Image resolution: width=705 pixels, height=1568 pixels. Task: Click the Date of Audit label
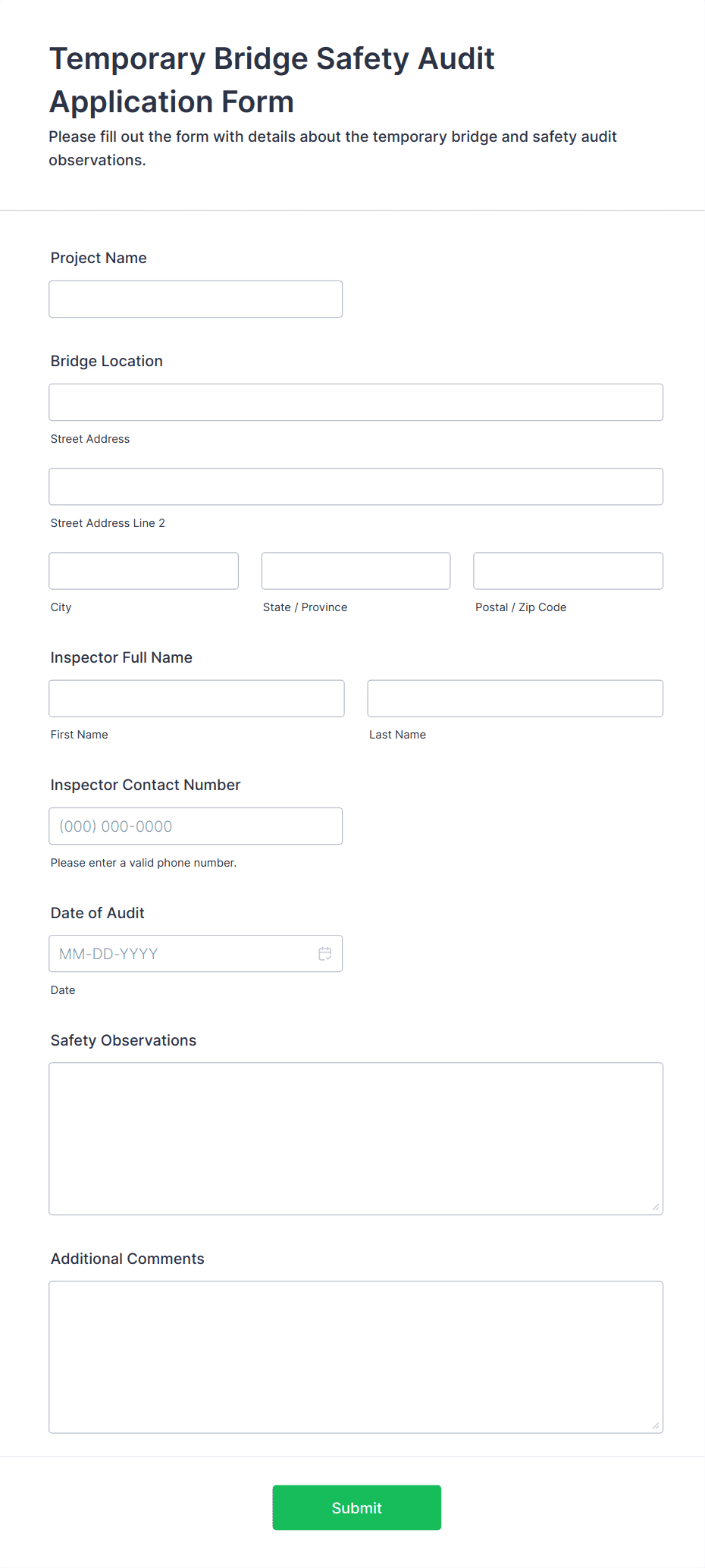98,913
